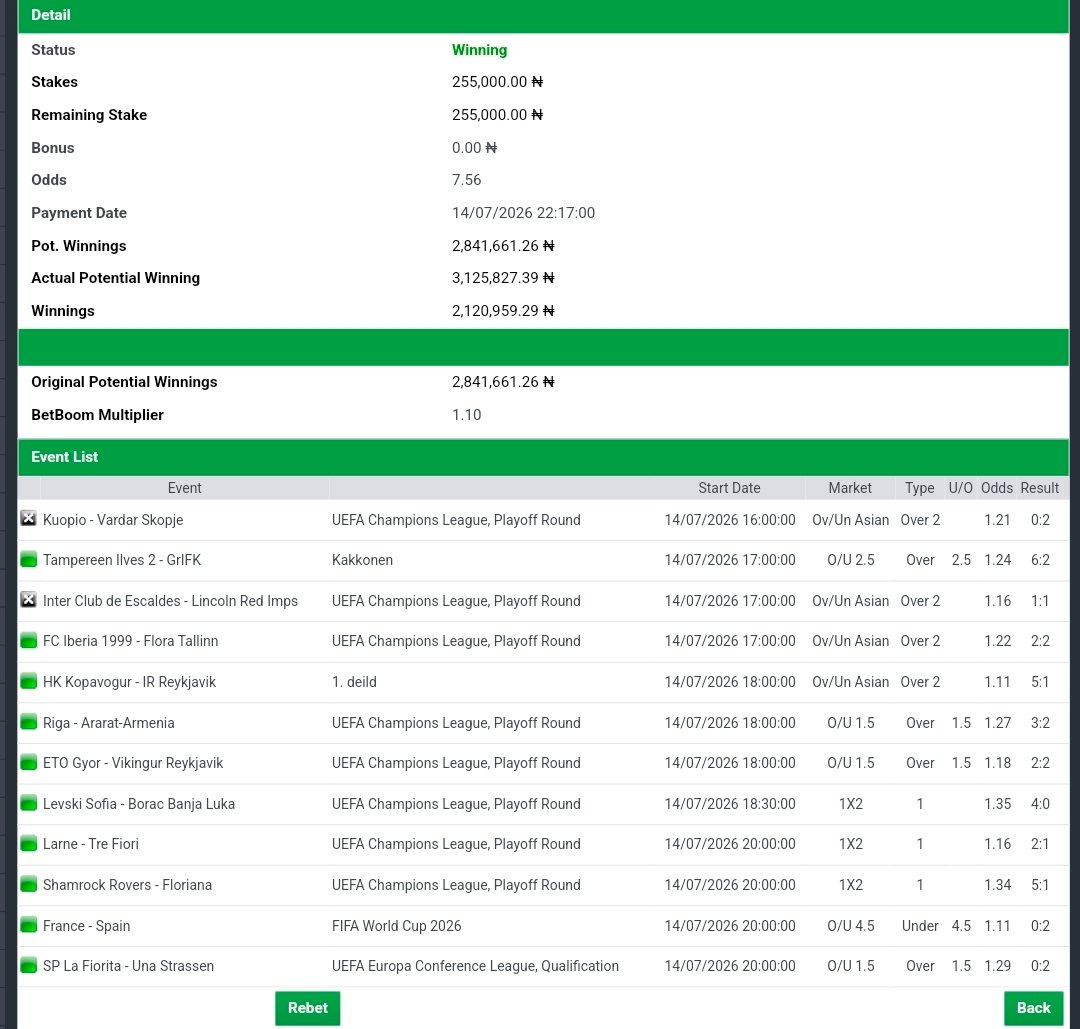Click green status icon for France - Spain
This screenshot has width=1080, height=1029.
28,925
